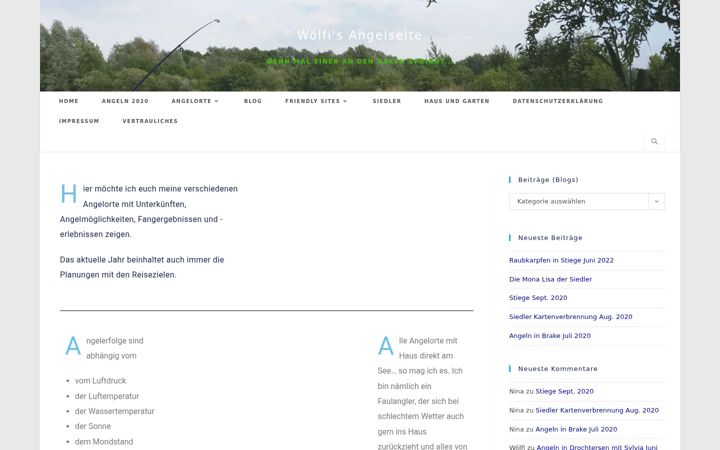Open the Datenschutzerklärung page
Image resolution: width=720 pixels, height=450 pixels.
coord(557,101)
